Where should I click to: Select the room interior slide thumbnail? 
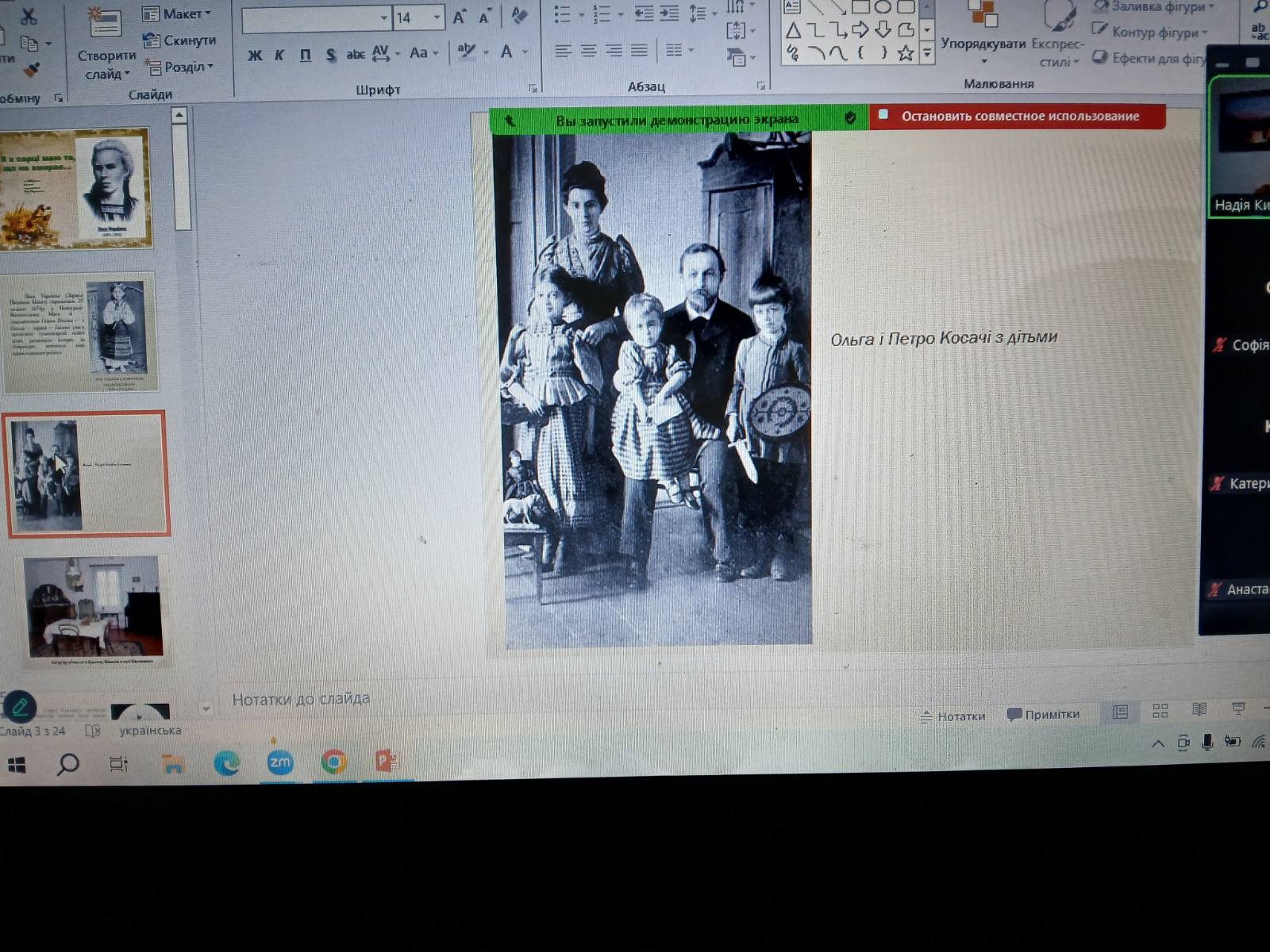pyautogui.click(x=94, y=608)
